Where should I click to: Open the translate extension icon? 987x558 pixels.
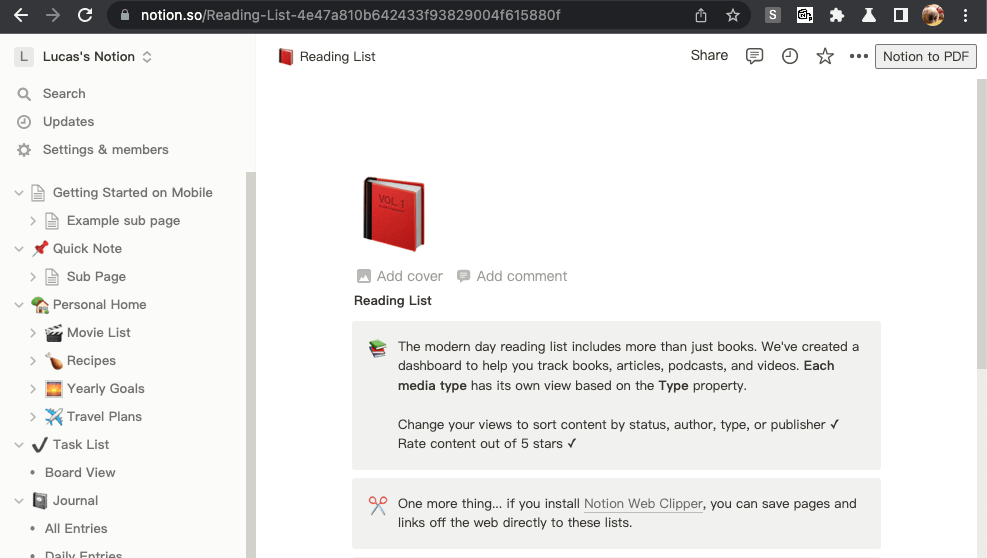click(x=804, y=15)
